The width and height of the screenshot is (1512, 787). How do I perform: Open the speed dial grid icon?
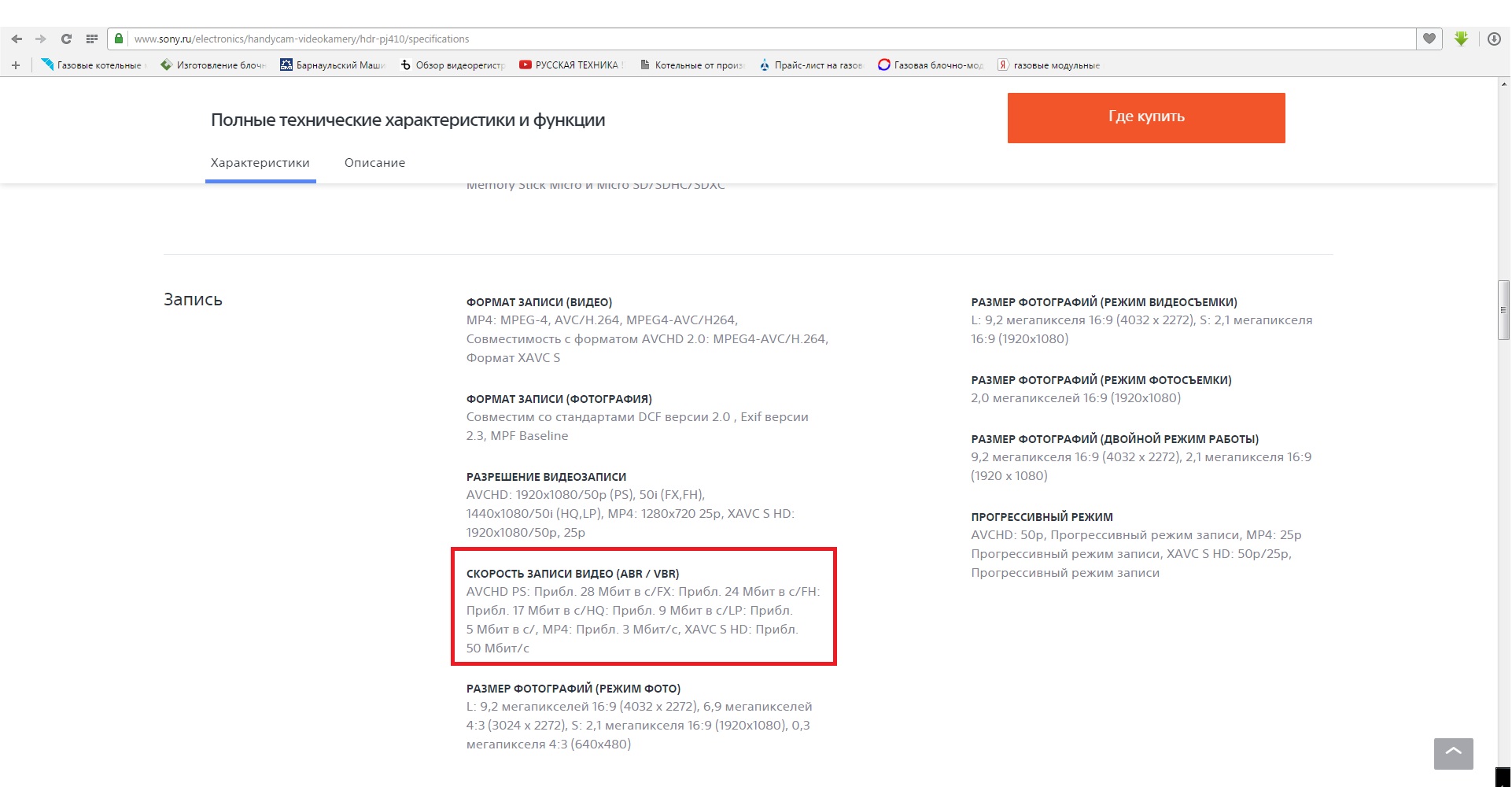click(x=92, y=39)
